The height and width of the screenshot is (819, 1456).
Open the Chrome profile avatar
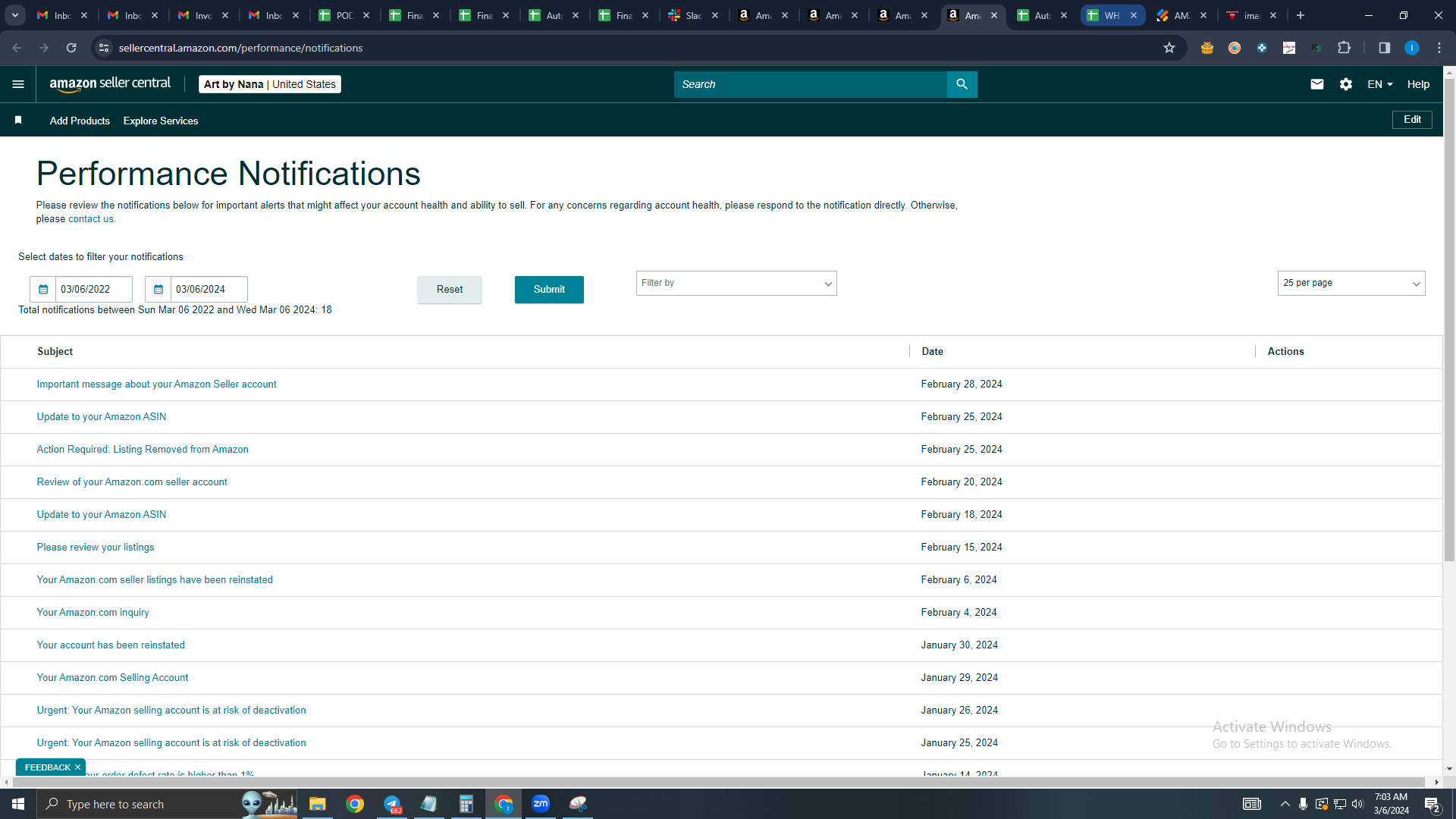(1412, 48)
